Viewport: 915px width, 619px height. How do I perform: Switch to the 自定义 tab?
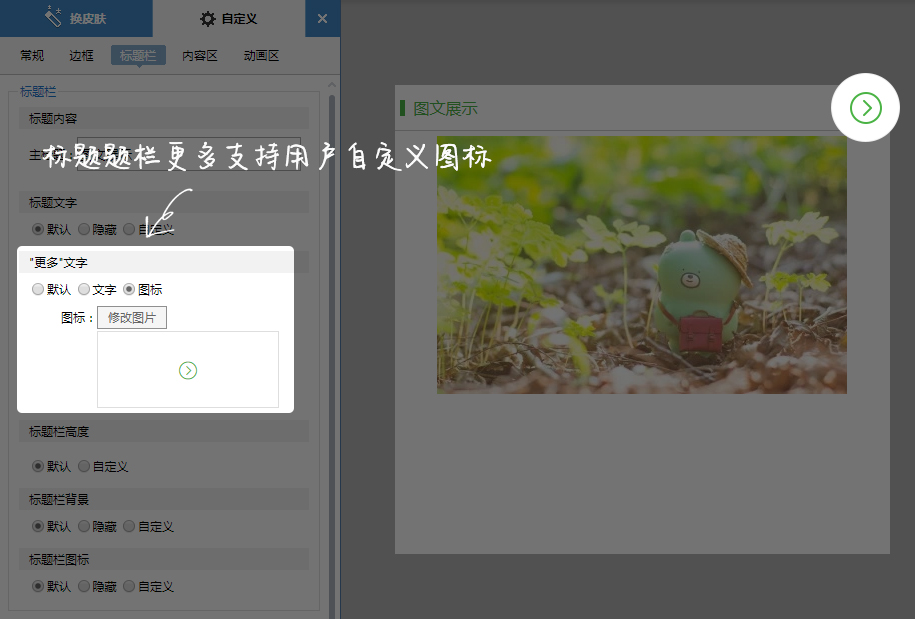pos(229,18)
